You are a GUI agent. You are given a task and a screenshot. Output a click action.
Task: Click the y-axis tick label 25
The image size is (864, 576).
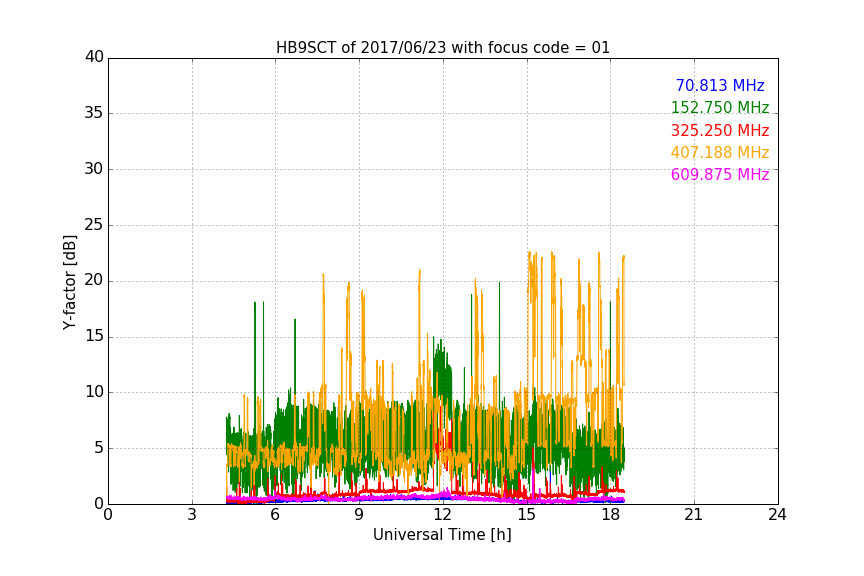coord(94,224)
